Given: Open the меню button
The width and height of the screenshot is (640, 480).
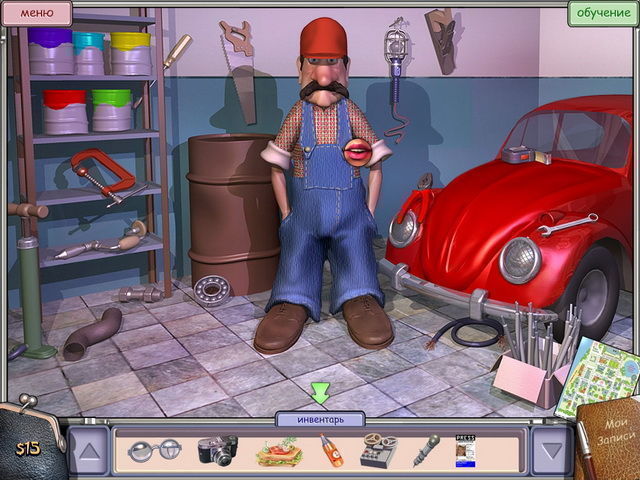Looking at the screenshot, I should click(x=37, y=13).
